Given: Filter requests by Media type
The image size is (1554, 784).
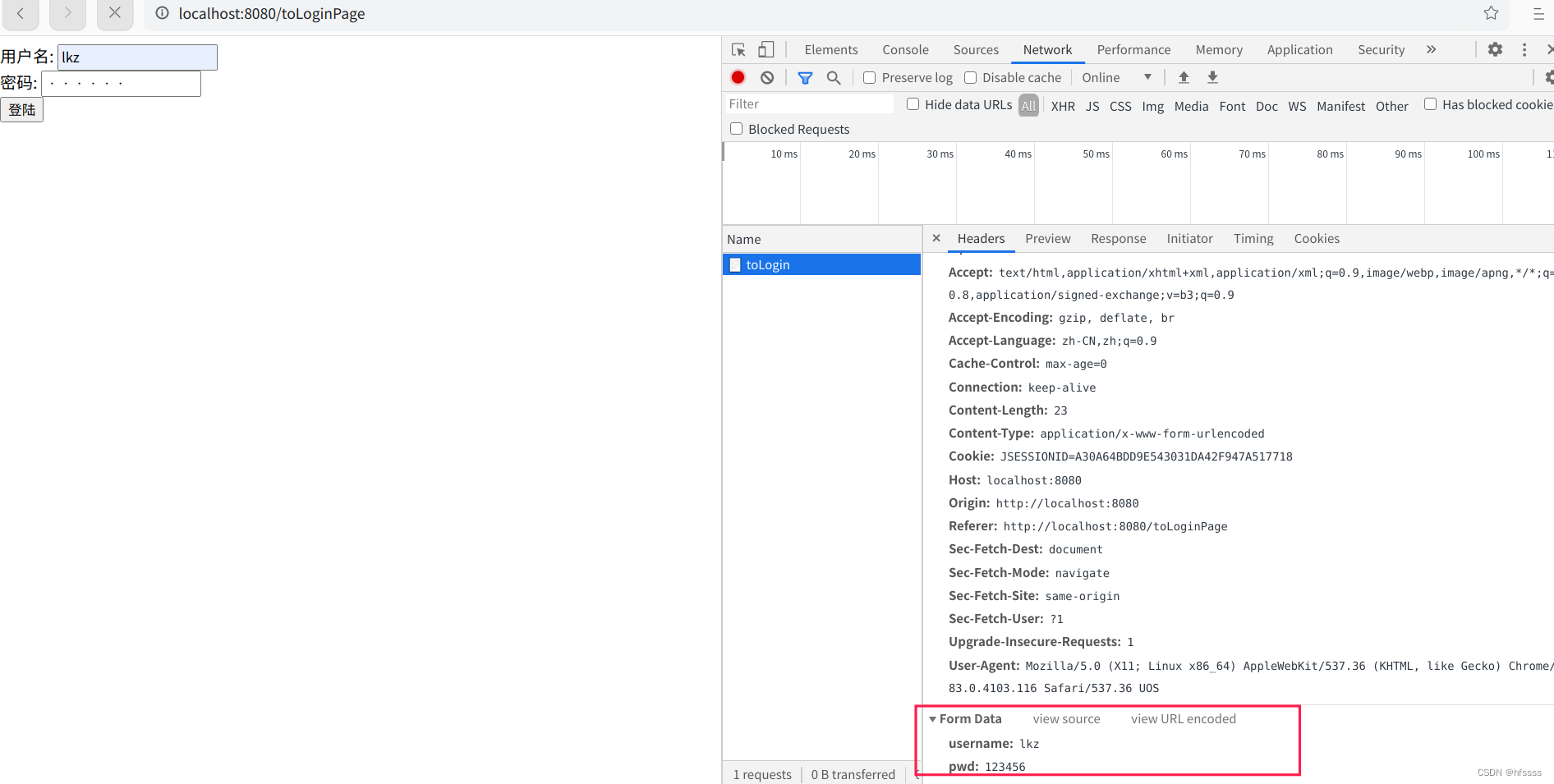Looking at the screenshot, I should click(x=1191, y=106).
